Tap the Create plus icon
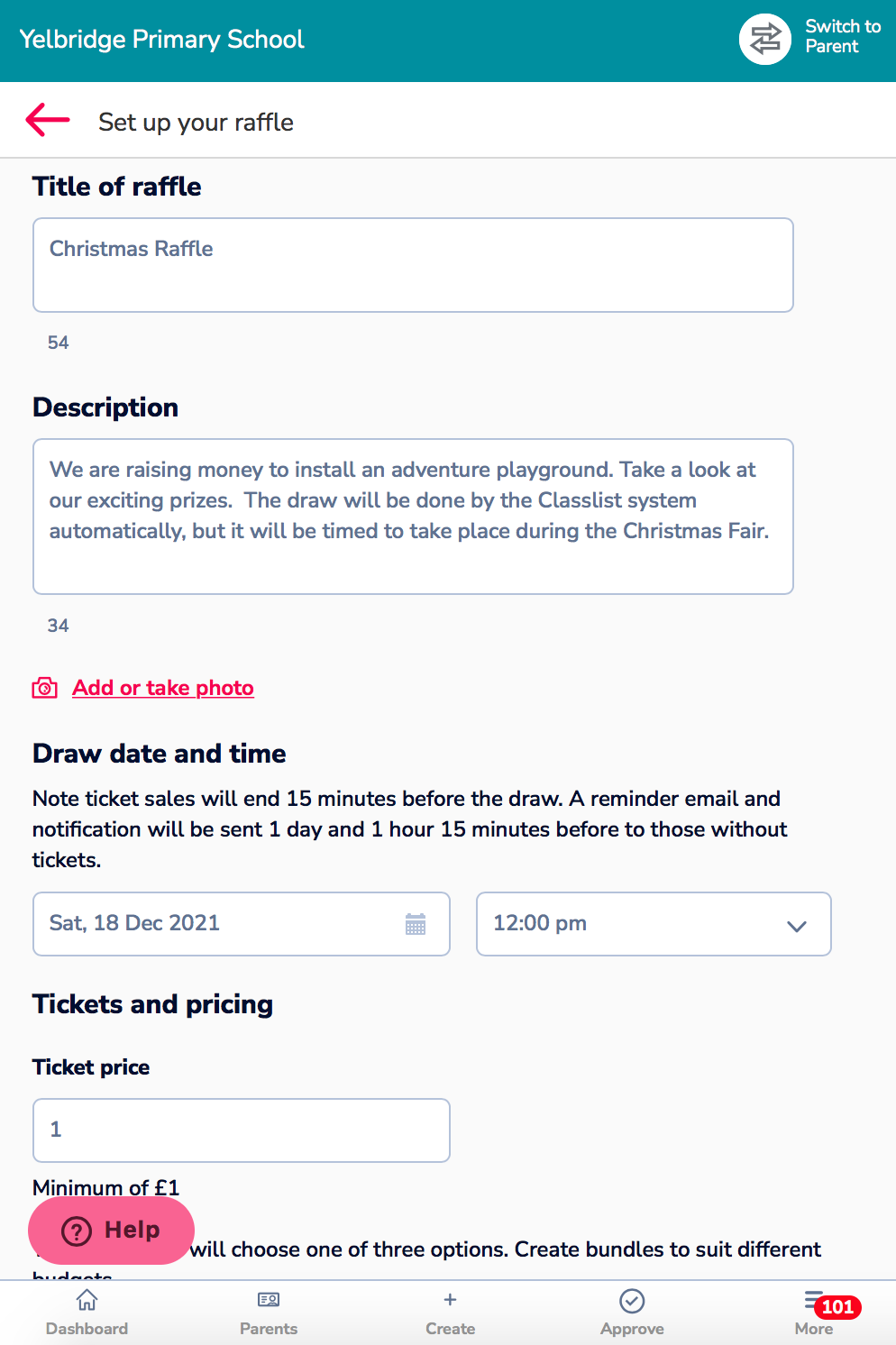The height and width of the screenshot is (1345, 896). click(450, 1299)
